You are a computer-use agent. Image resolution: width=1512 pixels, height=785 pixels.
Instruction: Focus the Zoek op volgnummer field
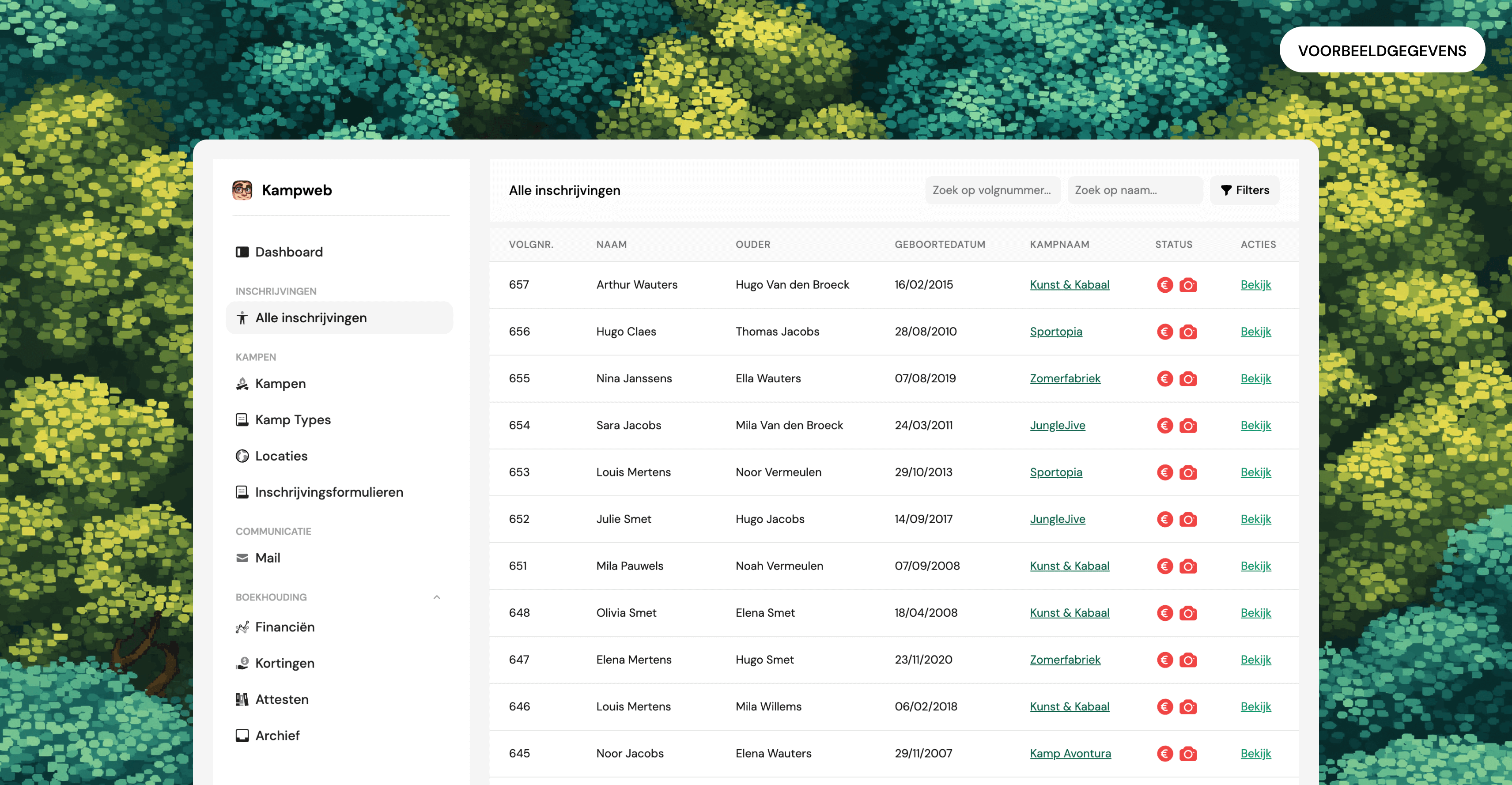click(993, 190)
